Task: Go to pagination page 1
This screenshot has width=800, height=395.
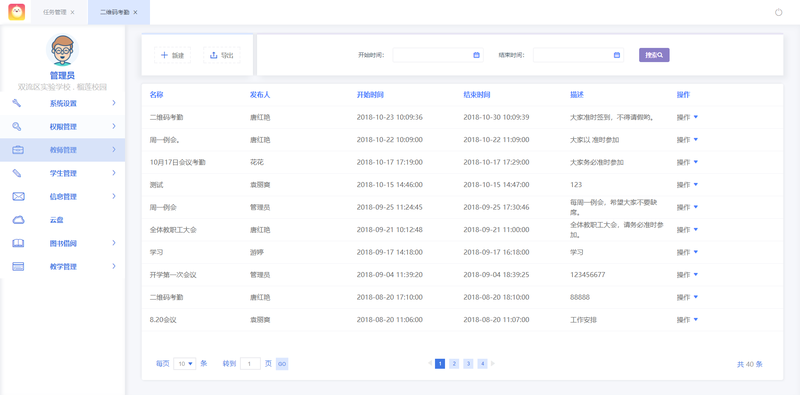Action: [x=440, y=364]
